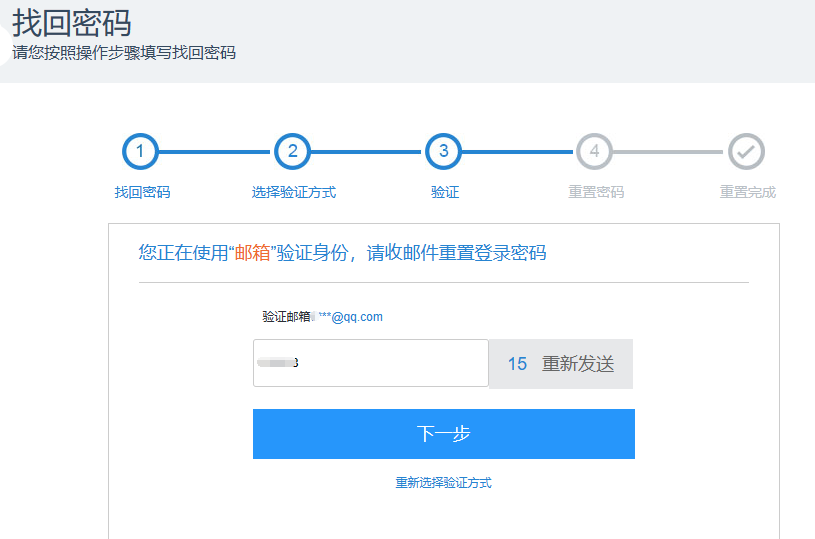Click the step 2 circle icon

(x=292, y=152)
